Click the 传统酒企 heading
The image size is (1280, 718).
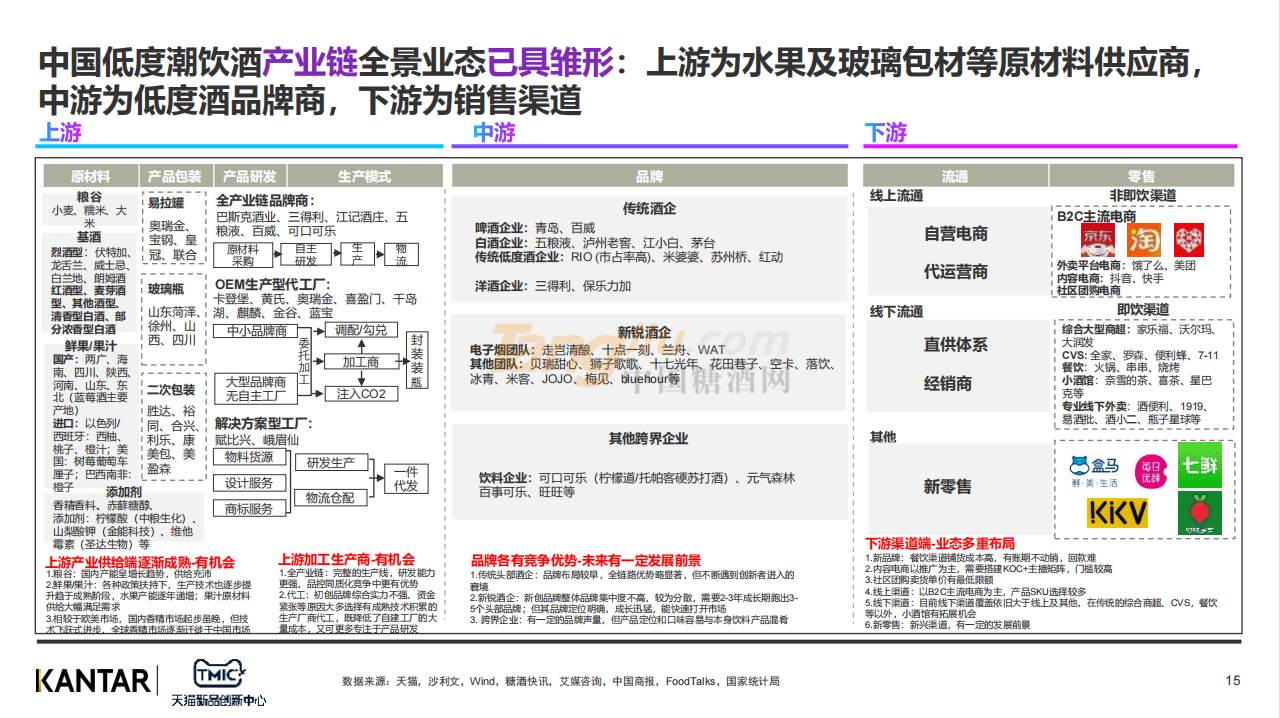click(649, 209)
